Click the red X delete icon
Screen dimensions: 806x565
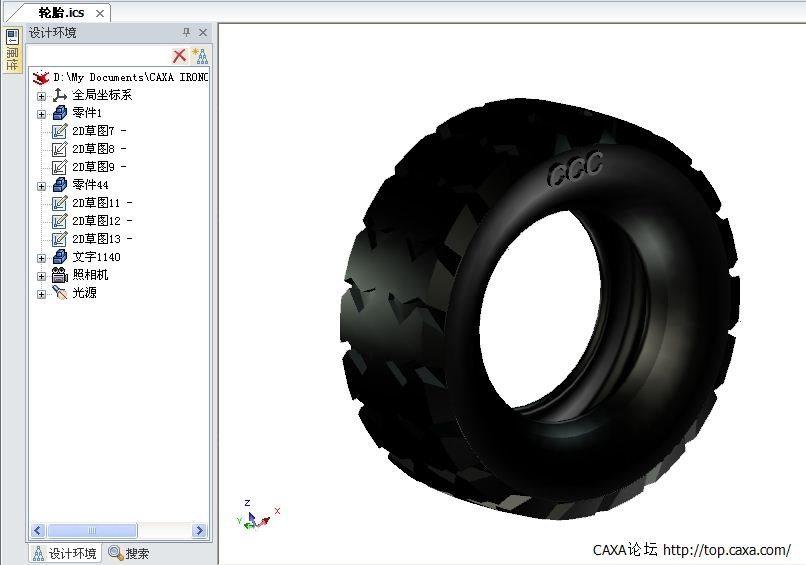point(179,56)
